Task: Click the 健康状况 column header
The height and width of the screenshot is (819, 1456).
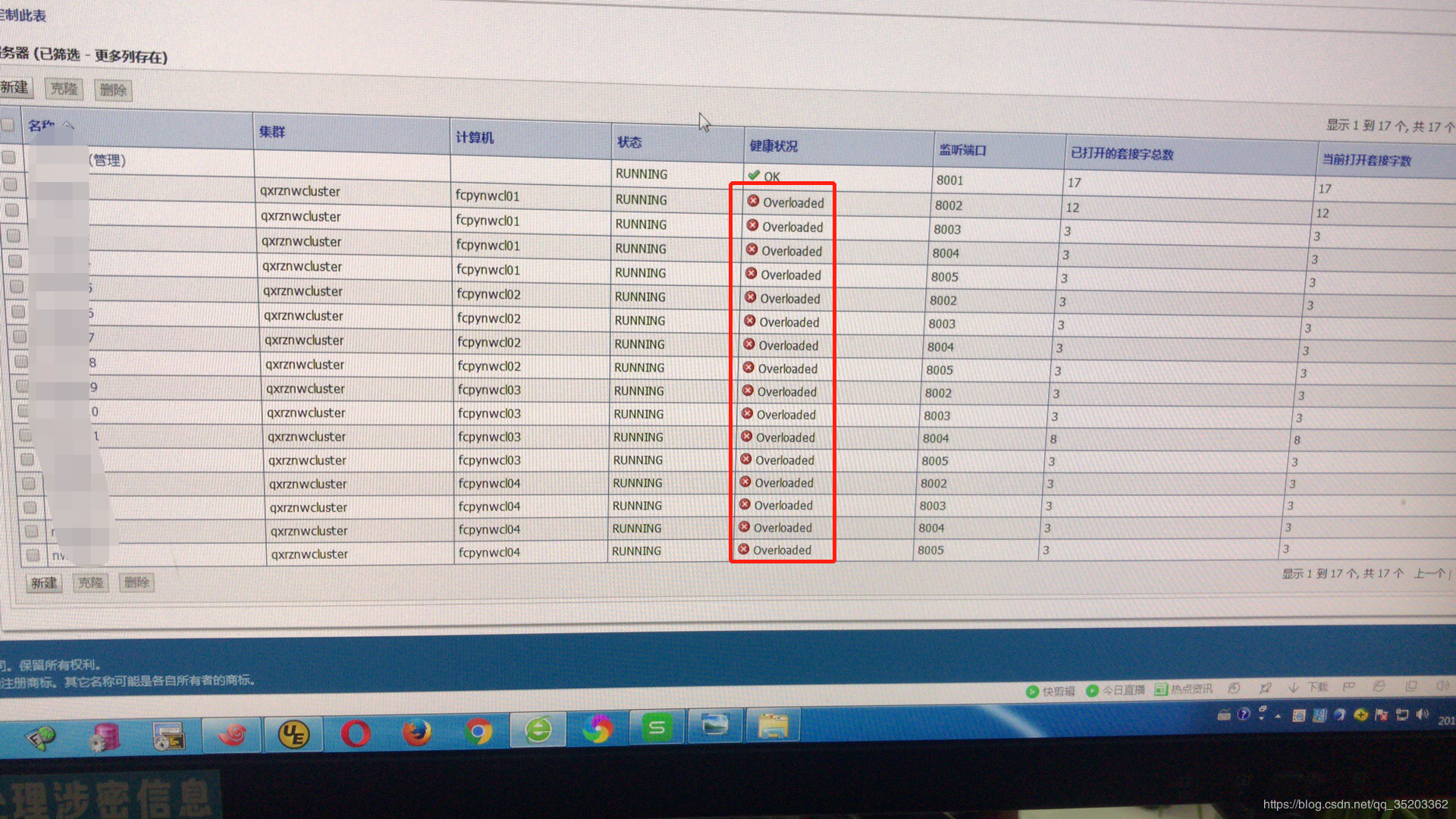Action: (773, 146)
